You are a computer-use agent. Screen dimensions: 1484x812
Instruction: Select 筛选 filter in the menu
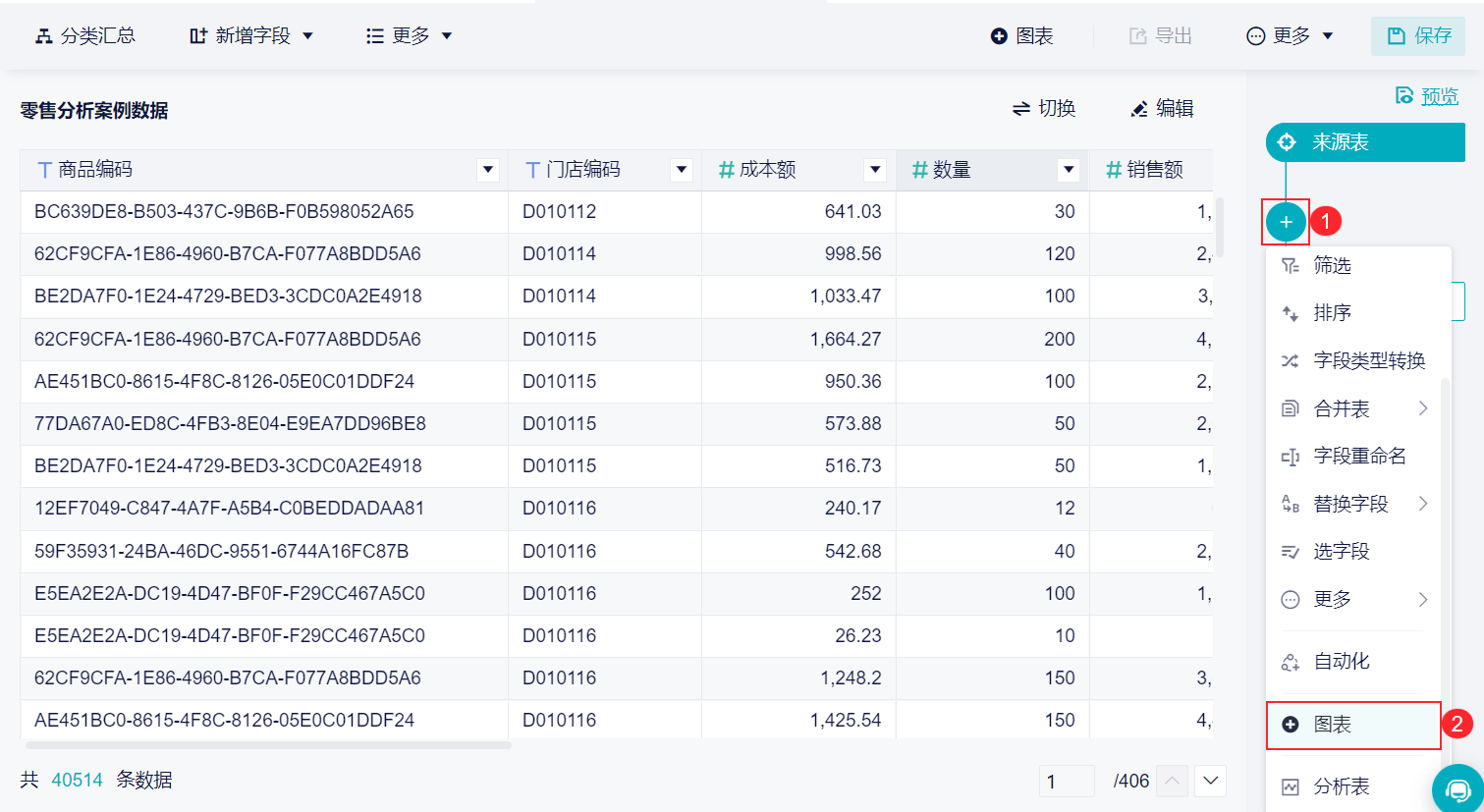(1332, 265)
